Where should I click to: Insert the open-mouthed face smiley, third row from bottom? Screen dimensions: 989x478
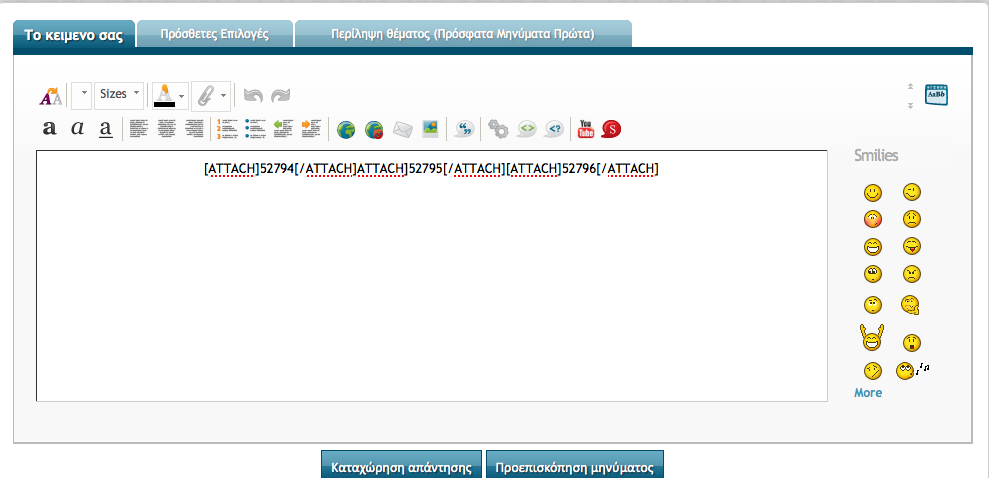click(x=873, y=305)
